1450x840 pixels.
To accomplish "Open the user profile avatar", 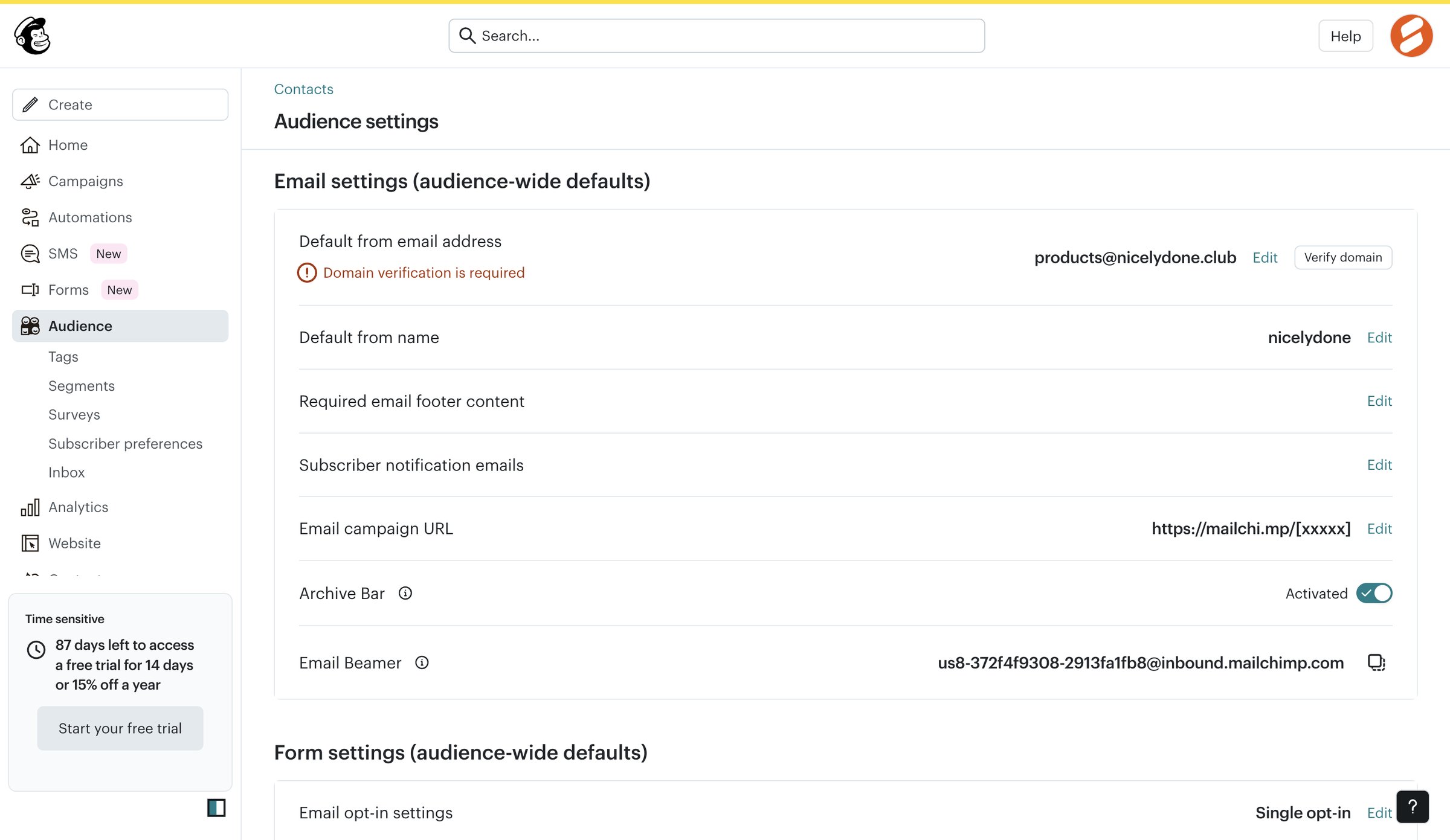I will click(1411, 36).
